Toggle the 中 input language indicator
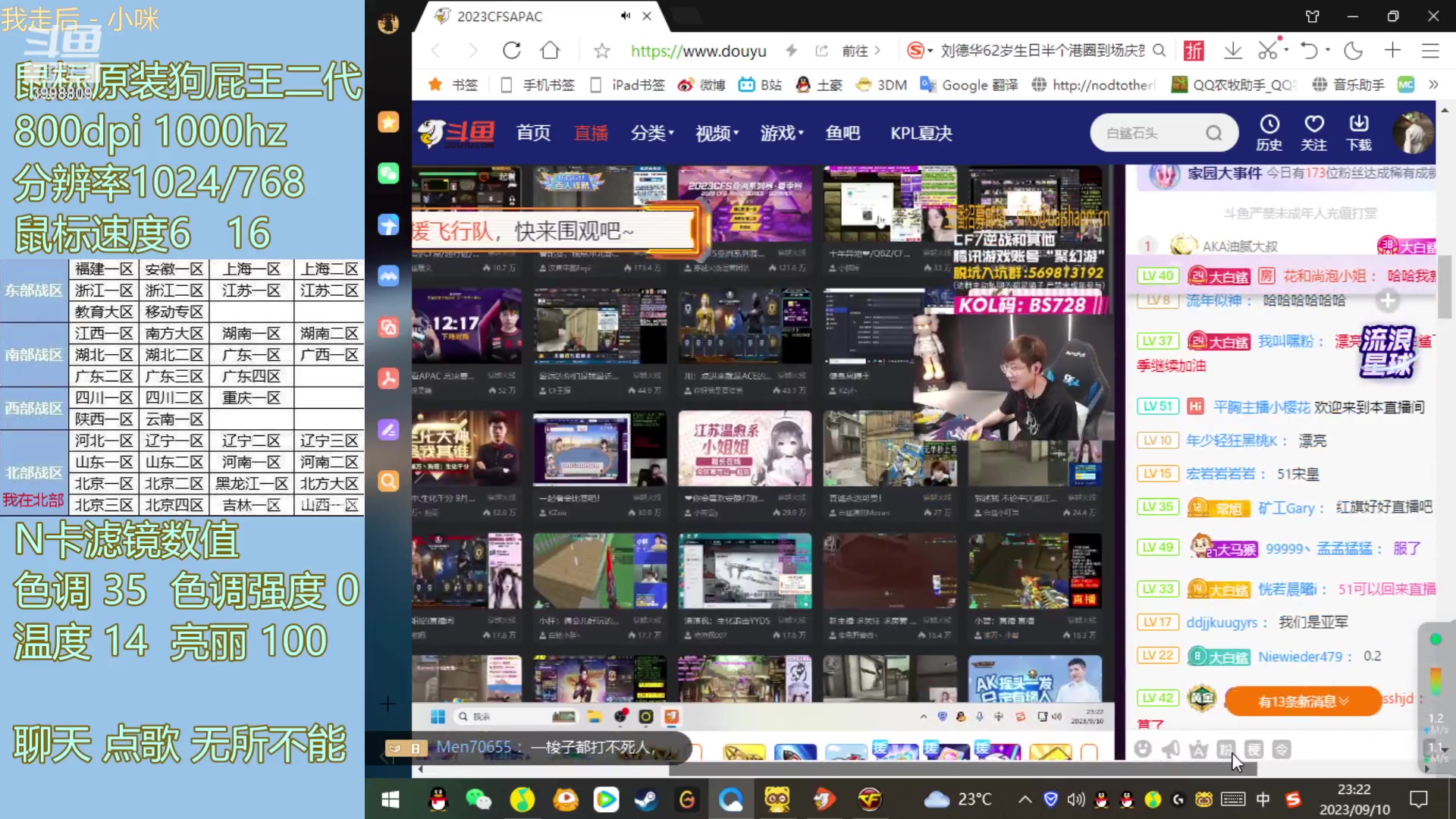Image resolution: width=1456 pixels, height=819 pixels. point(1263,799)
